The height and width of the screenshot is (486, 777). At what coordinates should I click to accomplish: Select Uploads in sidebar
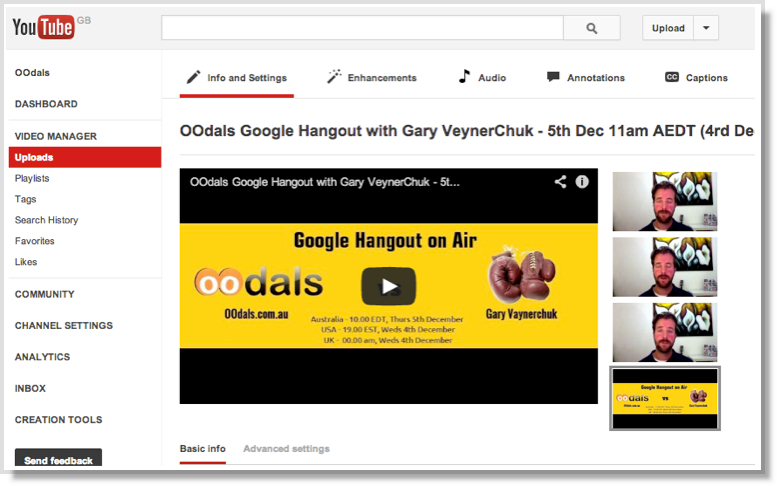(85, 157)
